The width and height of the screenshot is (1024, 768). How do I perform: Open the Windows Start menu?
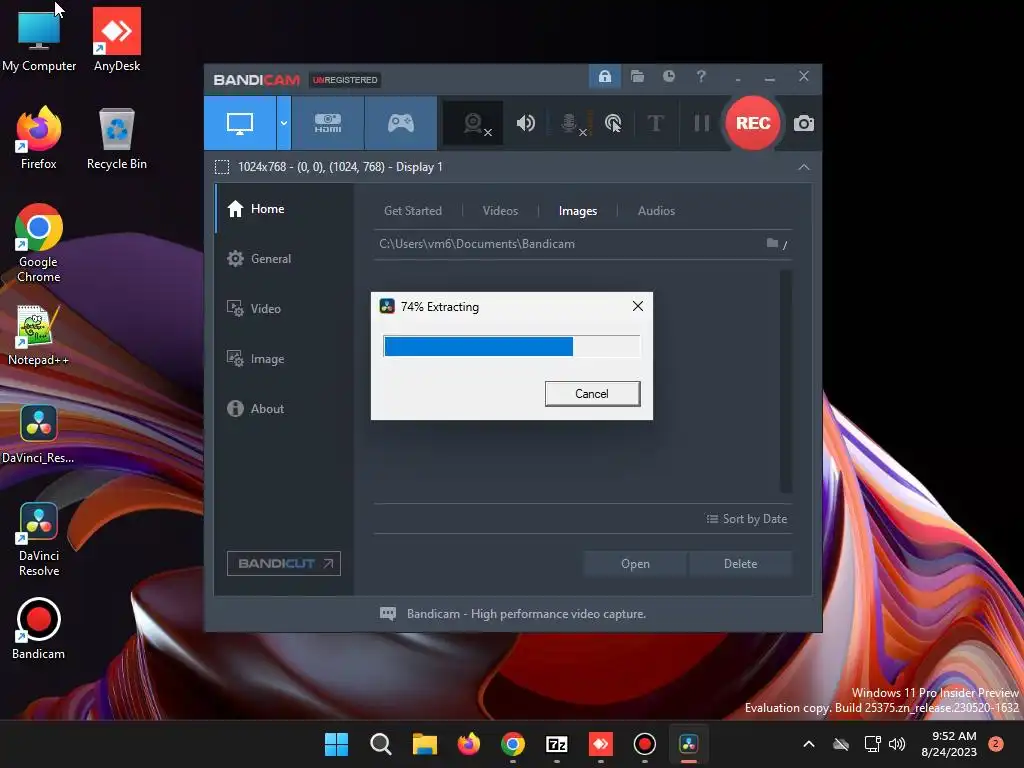tap(336, 744)
